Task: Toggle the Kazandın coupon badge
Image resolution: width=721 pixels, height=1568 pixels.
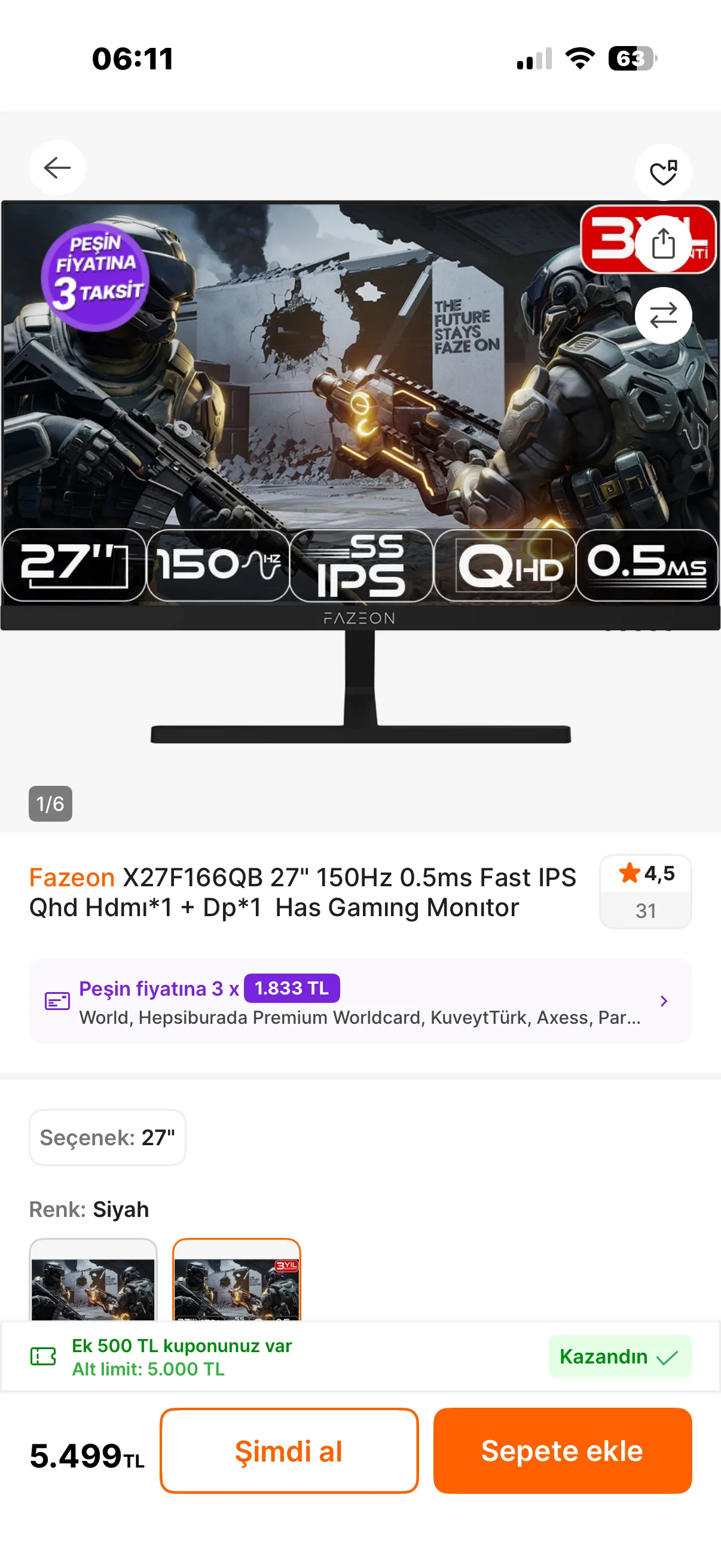Action: coord(619,1356)
